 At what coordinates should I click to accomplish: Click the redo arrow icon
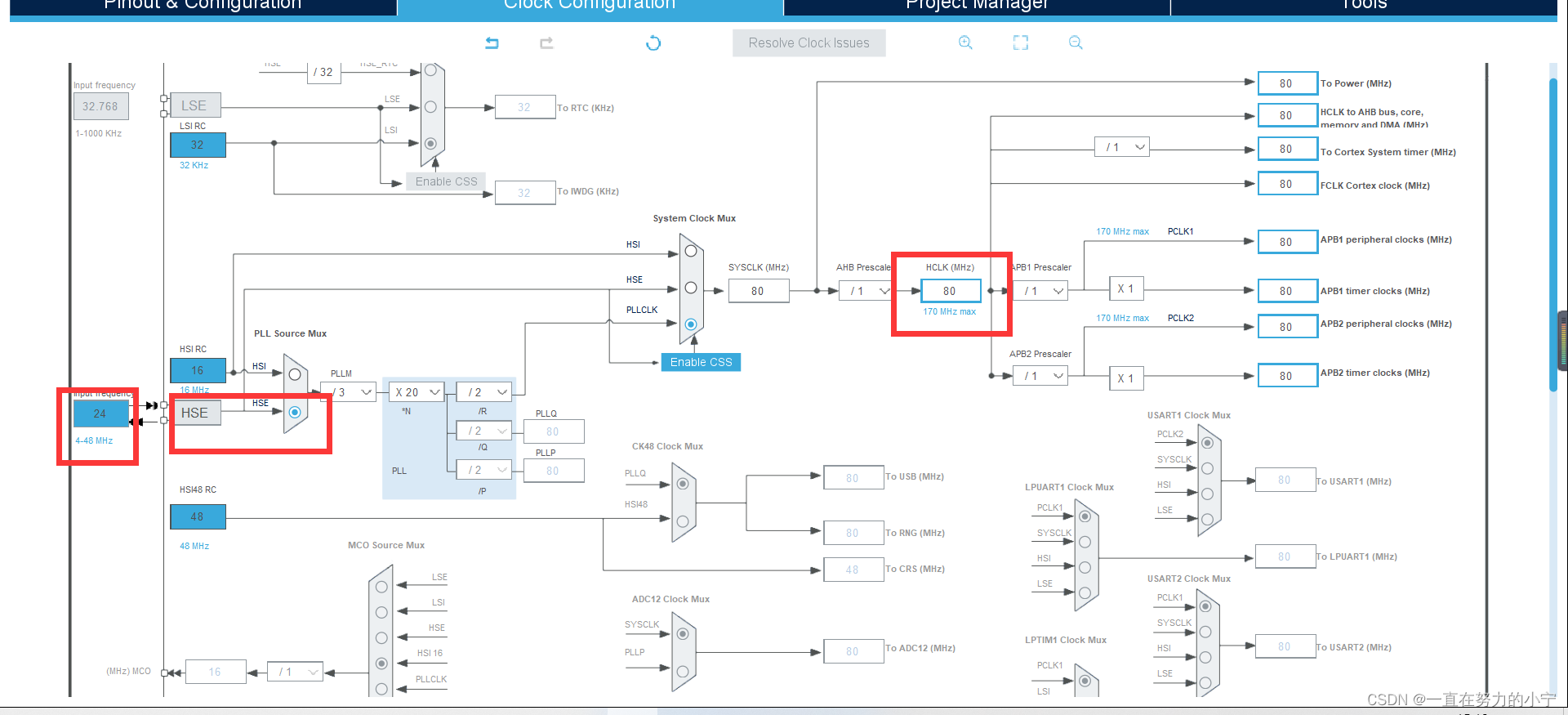[x=546, y=42]
